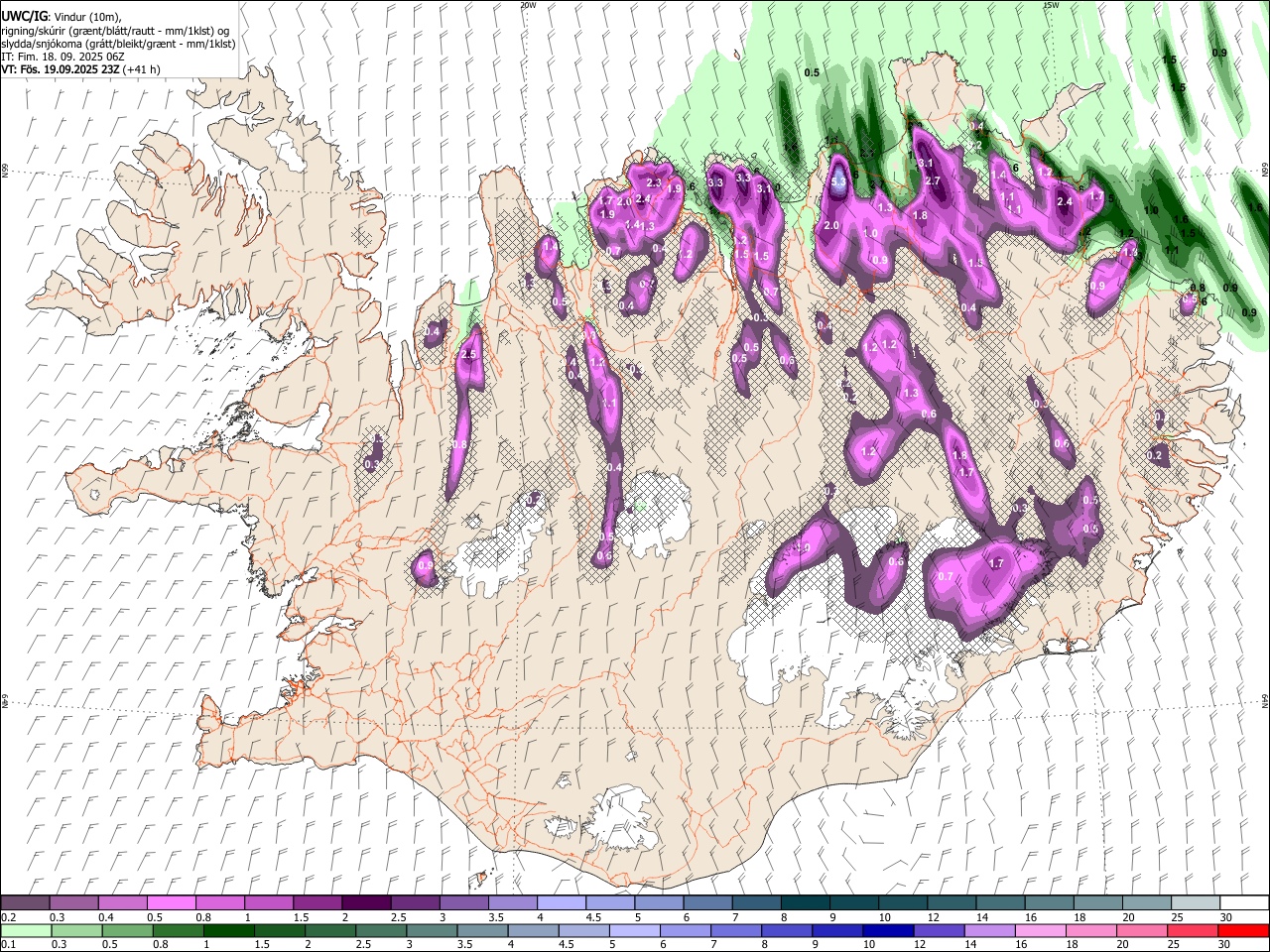Click the 'UWC/IG' title text
This screenshot has height=952, width=1270.
coord(24,17)
